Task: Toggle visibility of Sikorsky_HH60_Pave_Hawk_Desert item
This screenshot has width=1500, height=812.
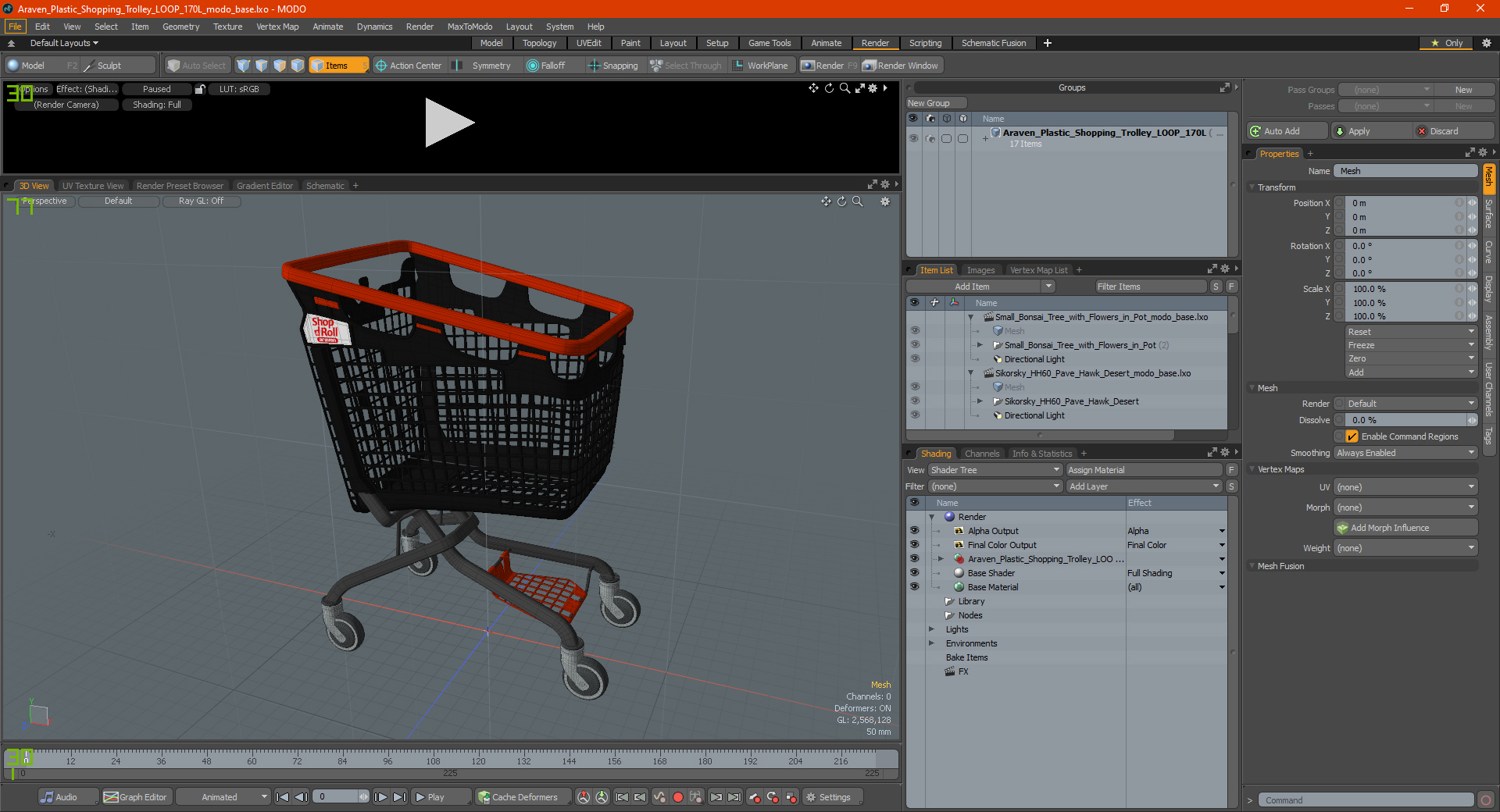Action: coord(915,401)
